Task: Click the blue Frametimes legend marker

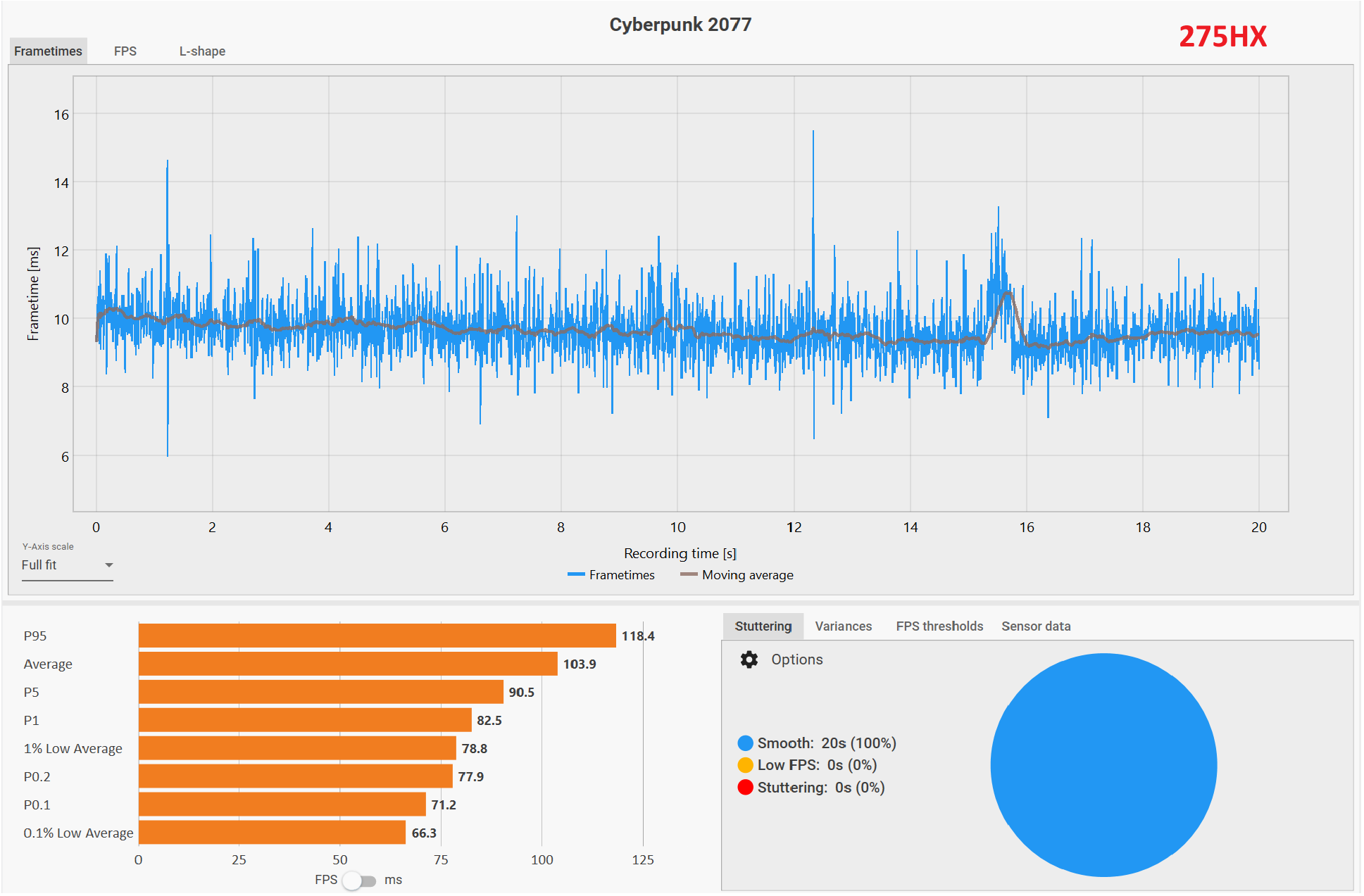Action: [x=576, y=575]
